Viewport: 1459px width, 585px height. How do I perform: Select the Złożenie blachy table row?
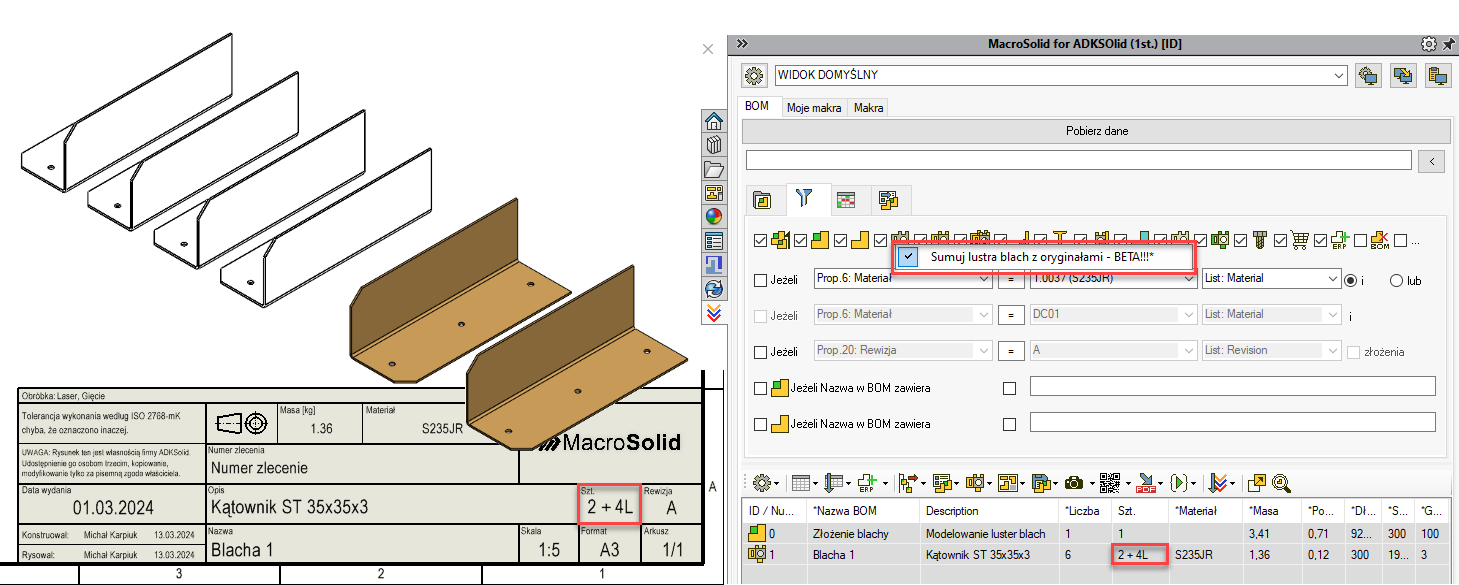point(1094,534)
